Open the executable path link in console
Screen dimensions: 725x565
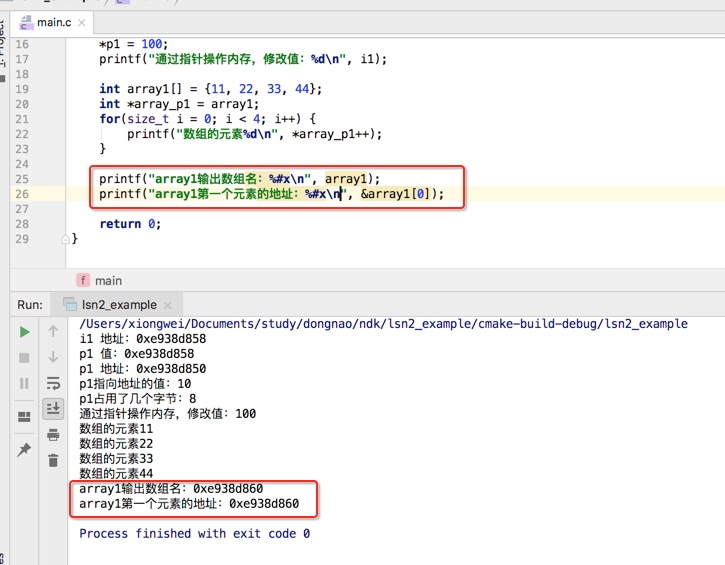click(383, 324)
